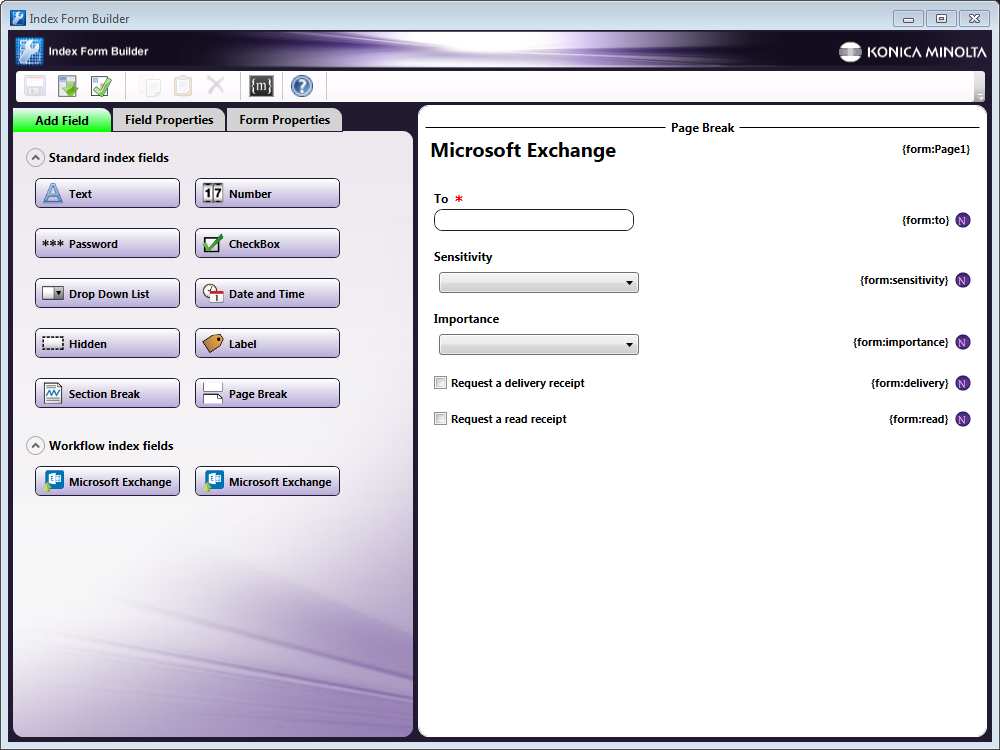Select the Microsoft Exchange form heading
Image resolution: width=1000 pixels, height=750 pixels.
[x=523, y=150]
